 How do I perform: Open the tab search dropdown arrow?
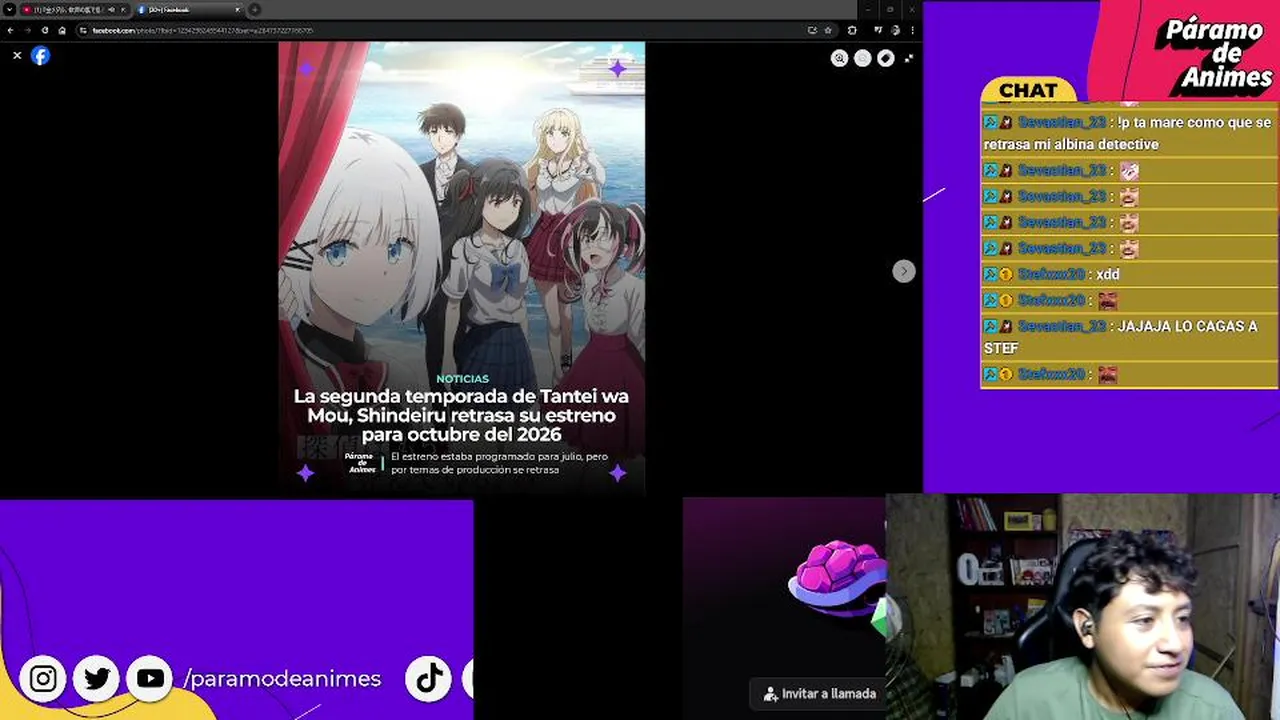click(x=9, y=10)
